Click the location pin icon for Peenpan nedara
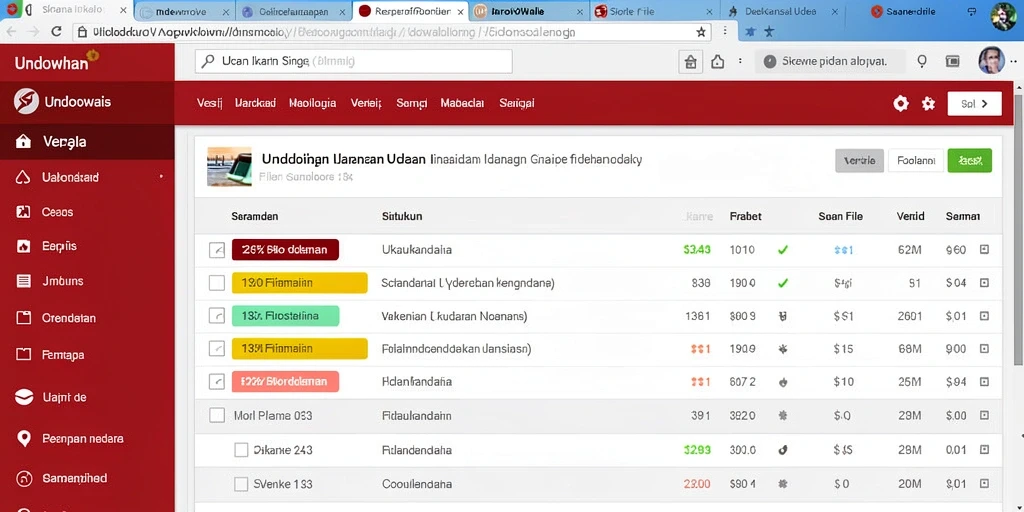The image size is (1024, 512). (x=24, y=439)
